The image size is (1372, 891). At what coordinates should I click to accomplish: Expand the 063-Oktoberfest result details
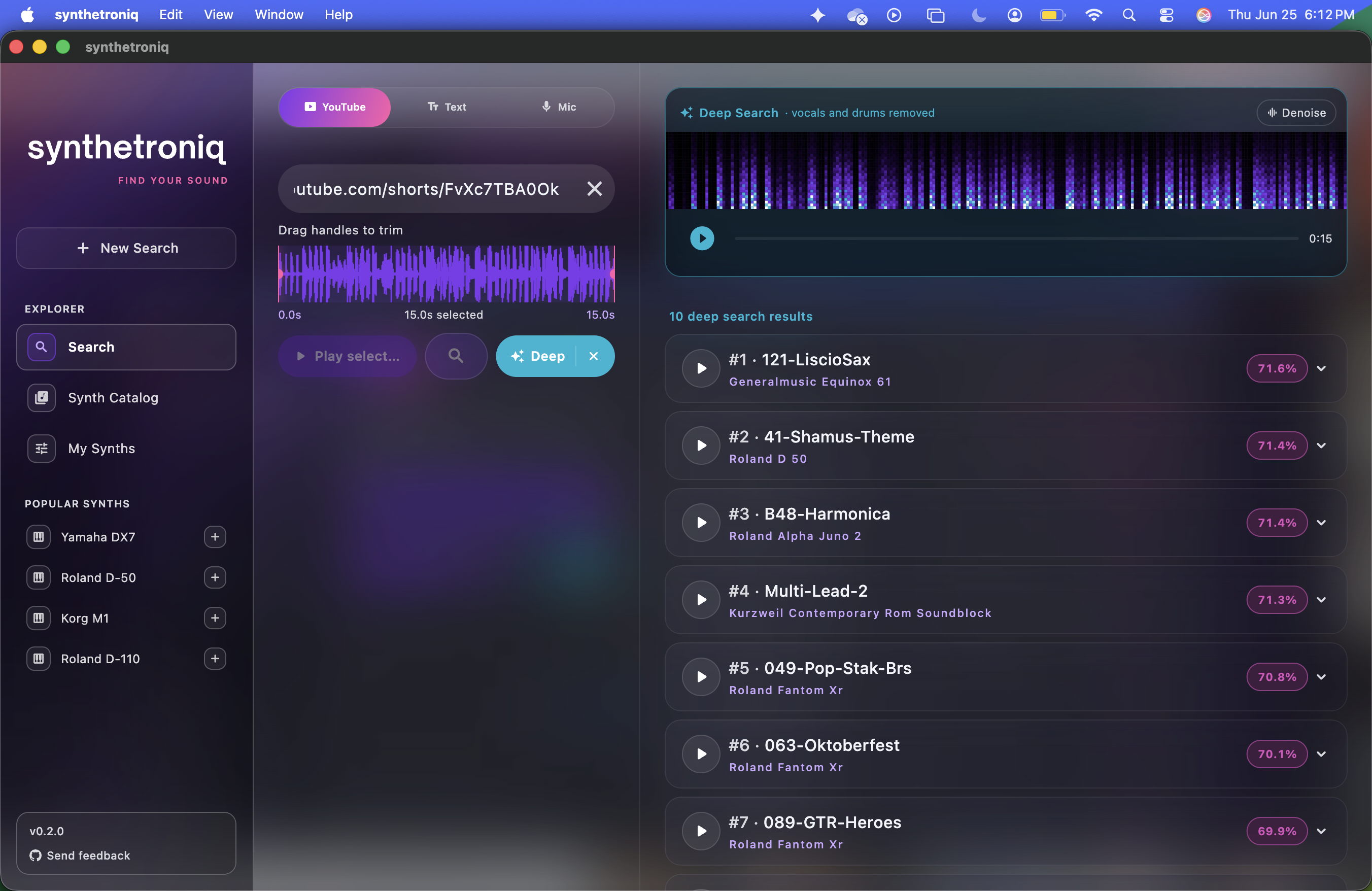(x=1321, y=754)
